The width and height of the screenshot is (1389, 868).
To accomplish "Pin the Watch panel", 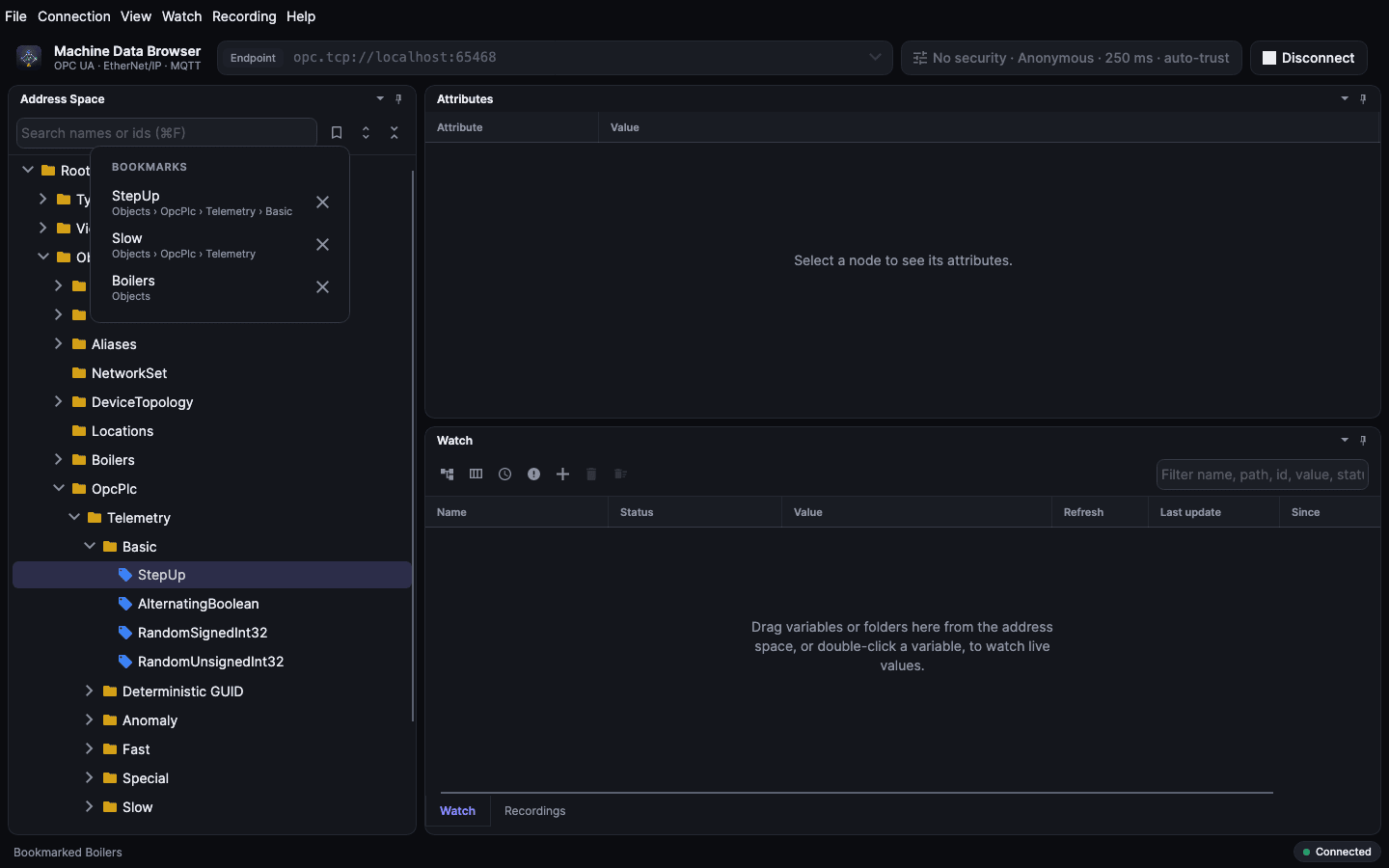I will (x=1363, y=441).
